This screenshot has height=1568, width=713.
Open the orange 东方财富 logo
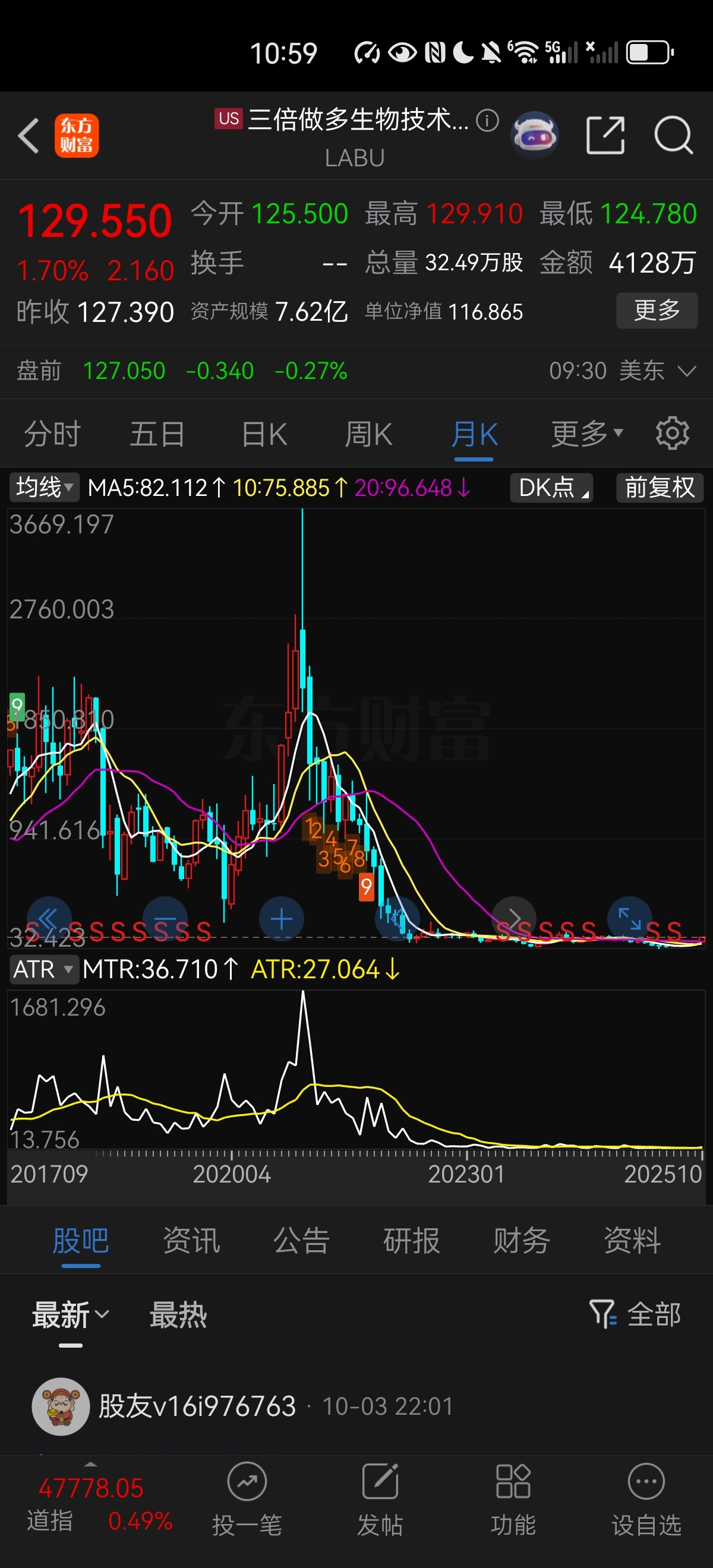pos(77,135)
